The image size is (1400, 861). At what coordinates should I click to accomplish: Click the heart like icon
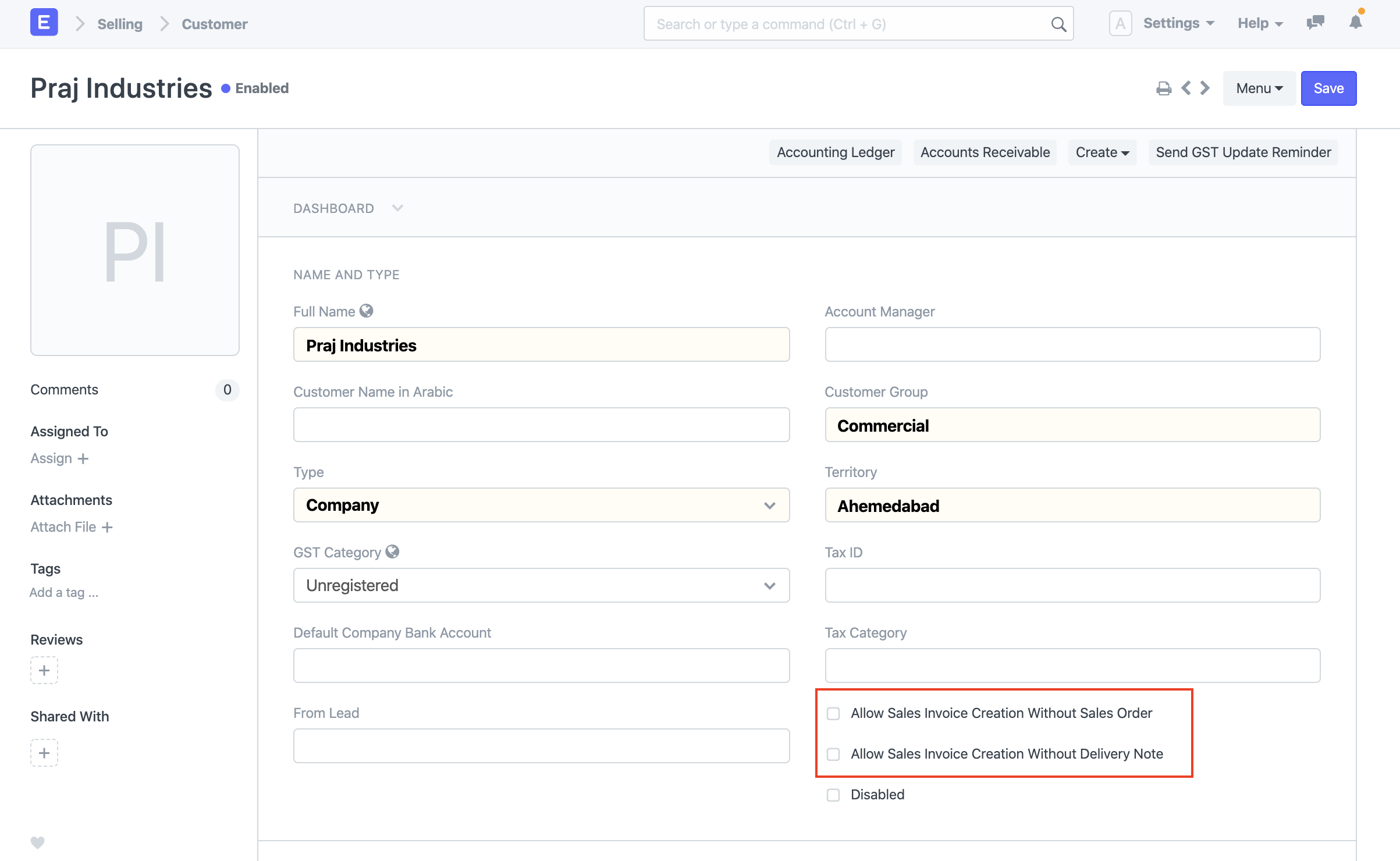(x=38, y=842)
